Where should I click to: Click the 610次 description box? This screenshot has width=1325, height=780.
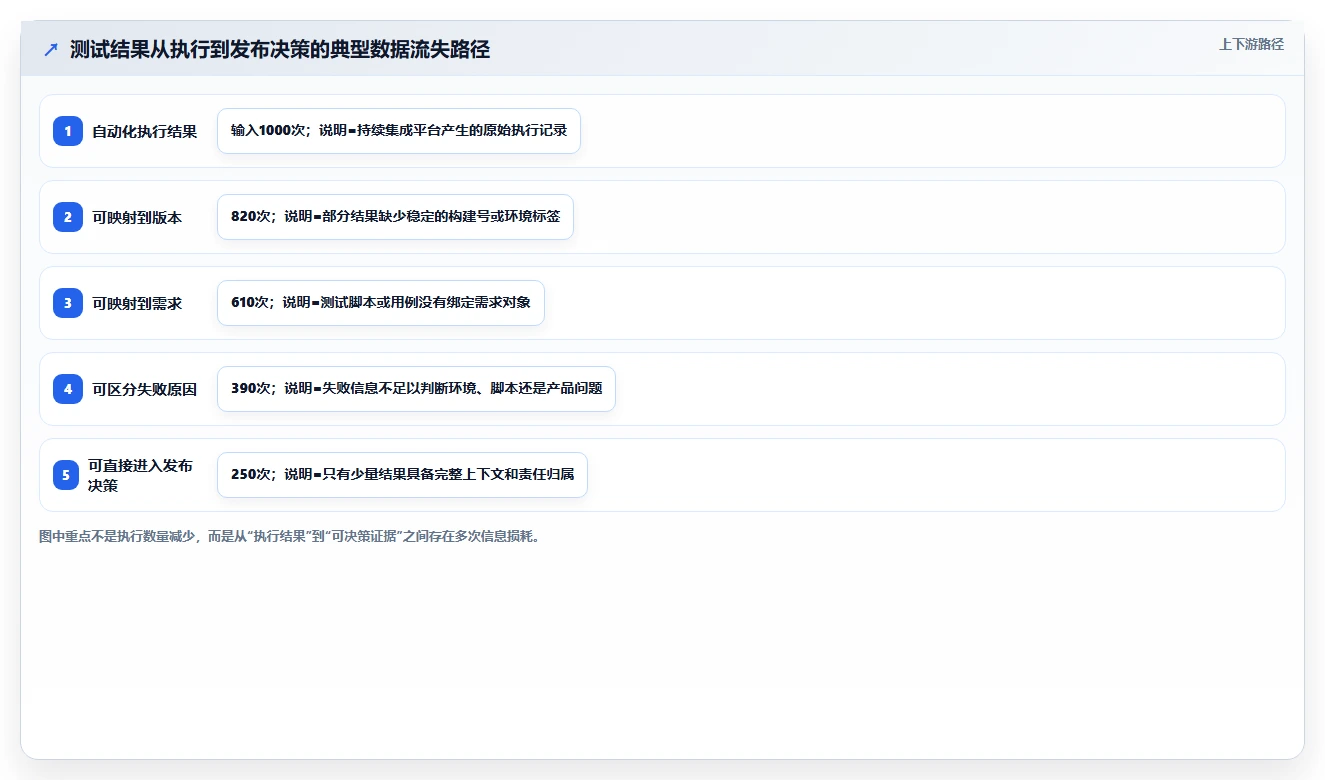coord(381,303)
